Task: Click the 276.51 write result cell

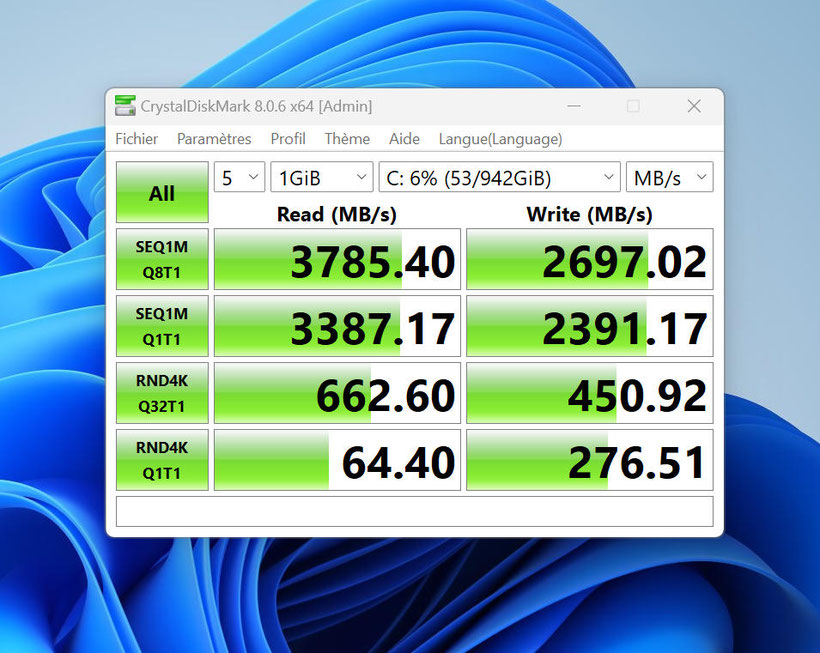Action: tap(590, 460)
